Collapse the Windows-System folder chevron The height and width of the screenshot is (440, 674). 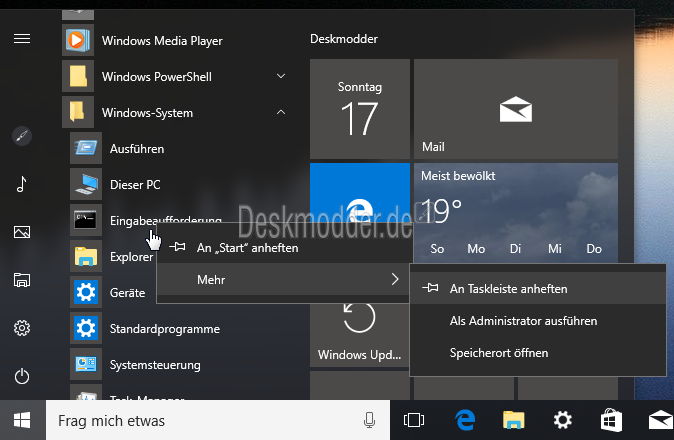pyautogui.click(x=281, y=112)
